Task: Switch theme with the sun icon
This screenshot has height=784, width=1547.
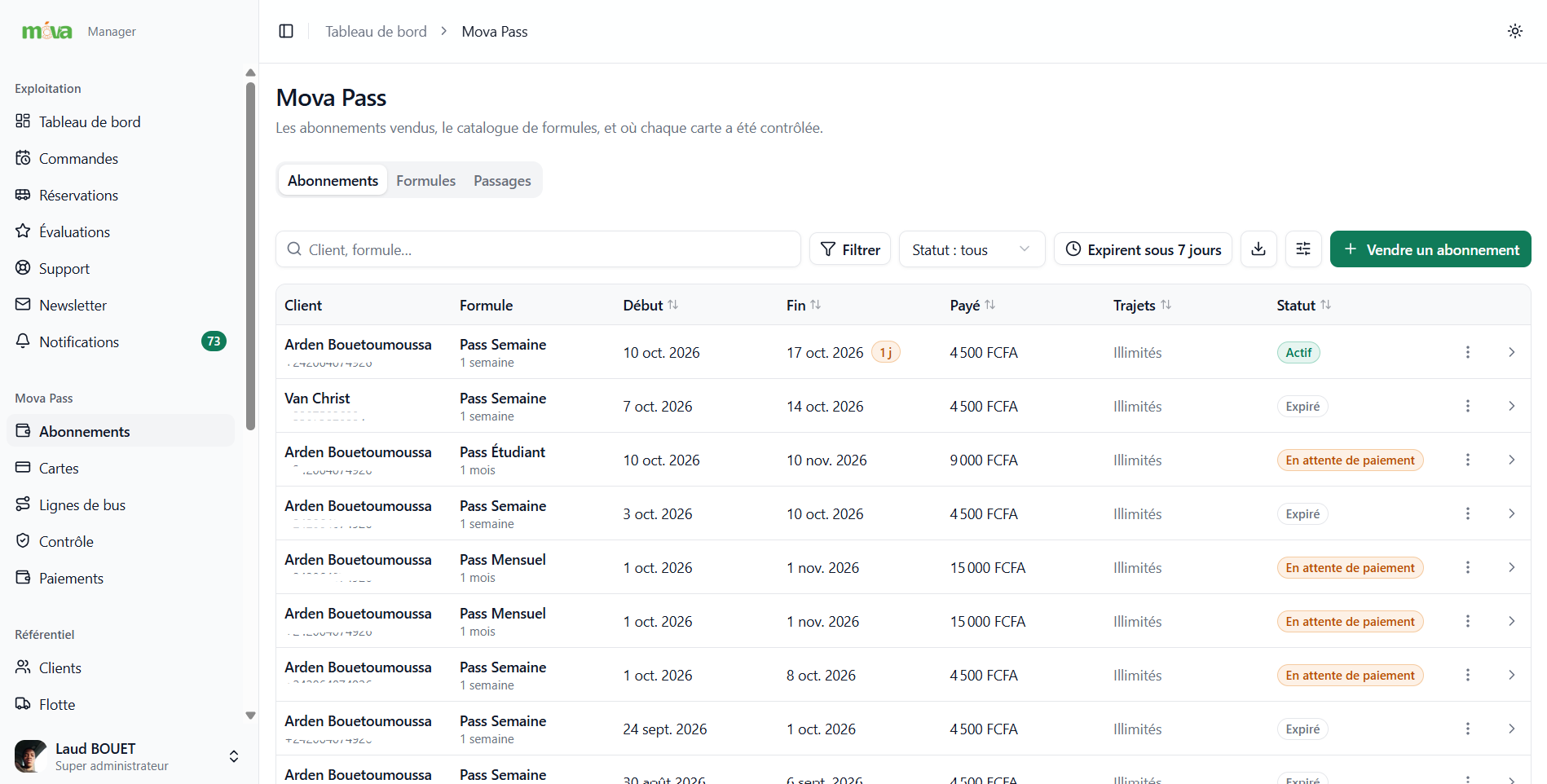Action: (1514, 31)
